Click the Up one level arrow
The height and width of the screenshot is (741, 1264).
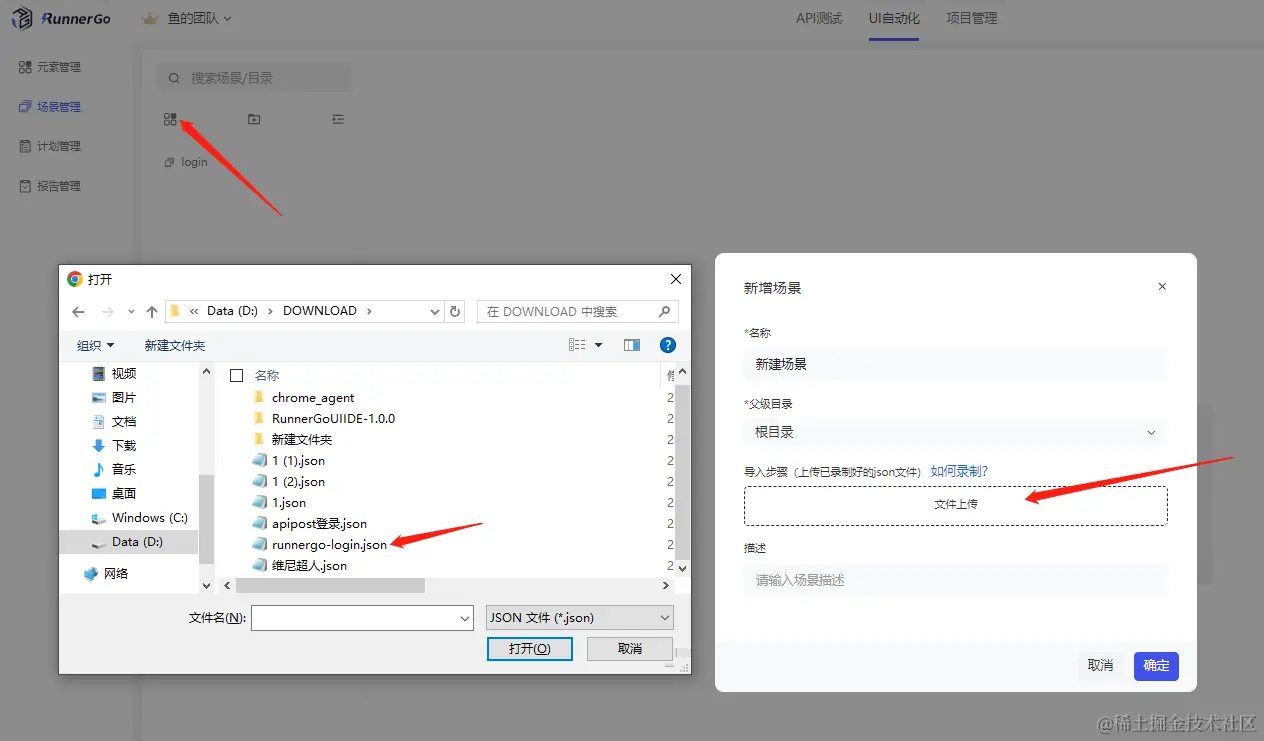(x=152, y=311)
